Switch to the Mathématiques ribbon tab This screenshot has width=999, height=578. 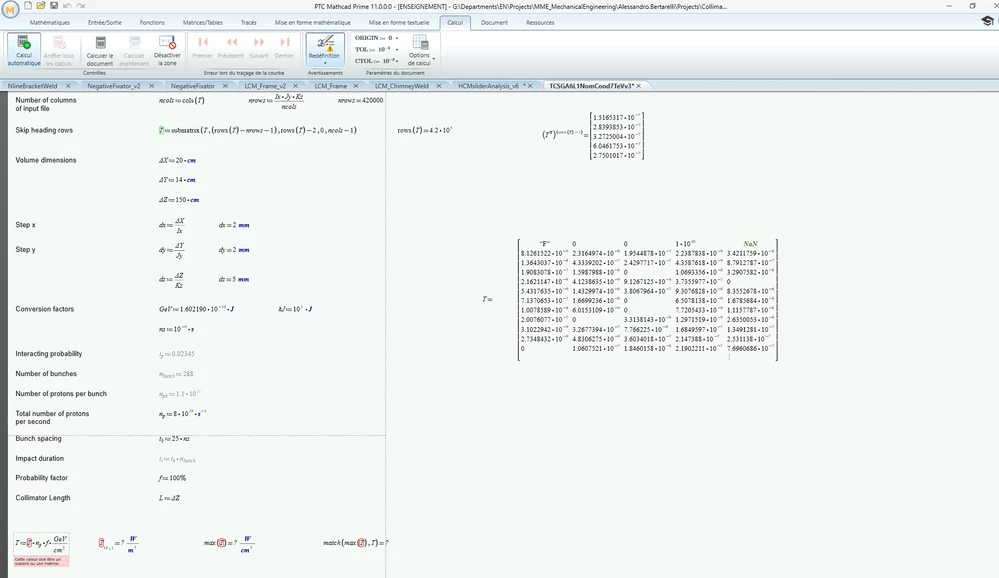(x=50, y=22)
